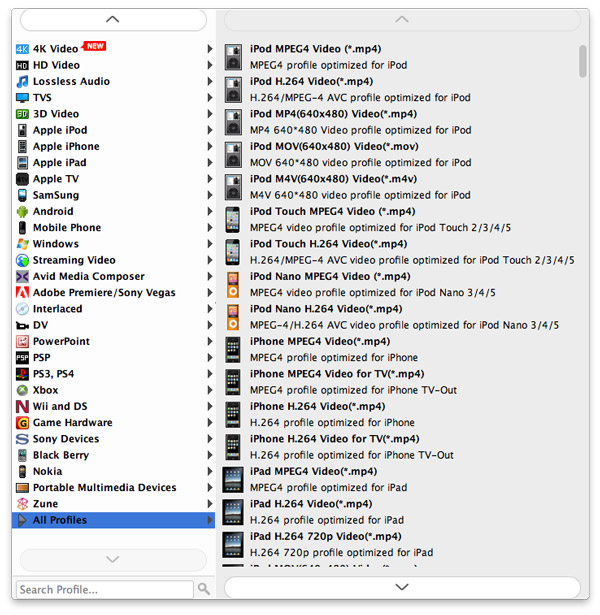Open the Mobile Phone category
The width and height of the screenshot is (600, 615).
point(113,228)
